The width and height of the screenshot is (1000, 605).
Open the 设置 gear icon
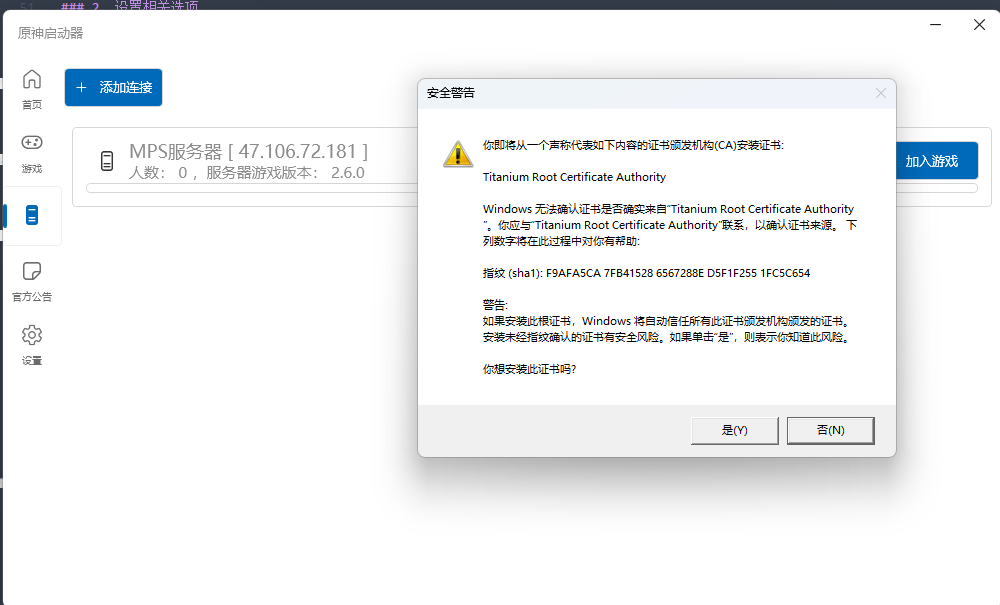click(x=32, y=335)
